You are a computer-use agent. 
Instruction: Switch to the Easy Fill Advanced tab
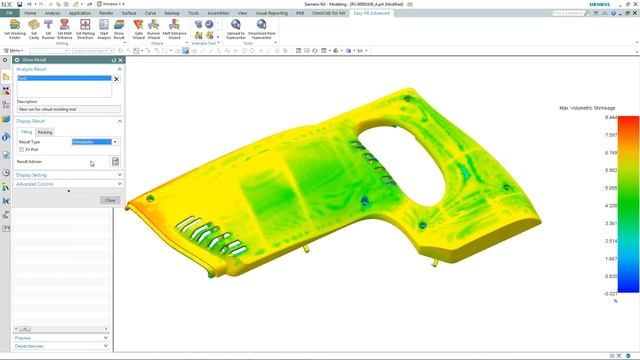(371, 13)
